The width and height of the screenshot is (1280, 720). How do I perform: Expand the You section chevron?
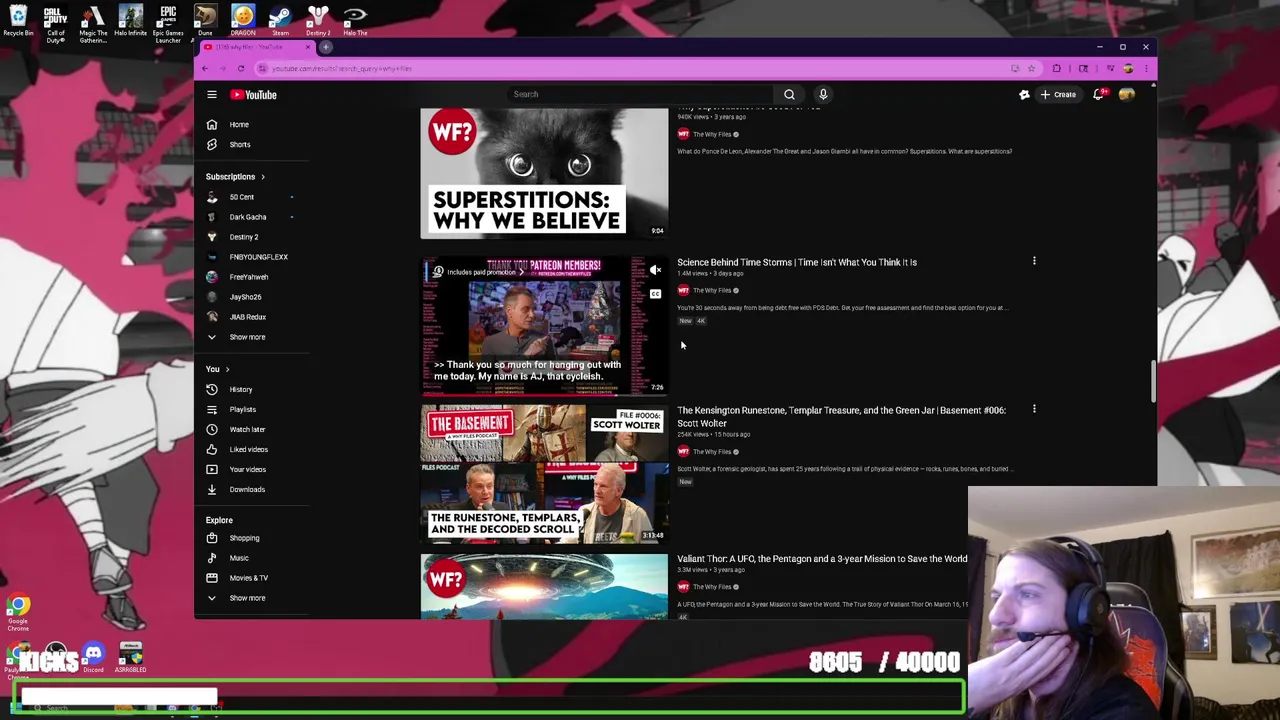[x=227, y=369]
